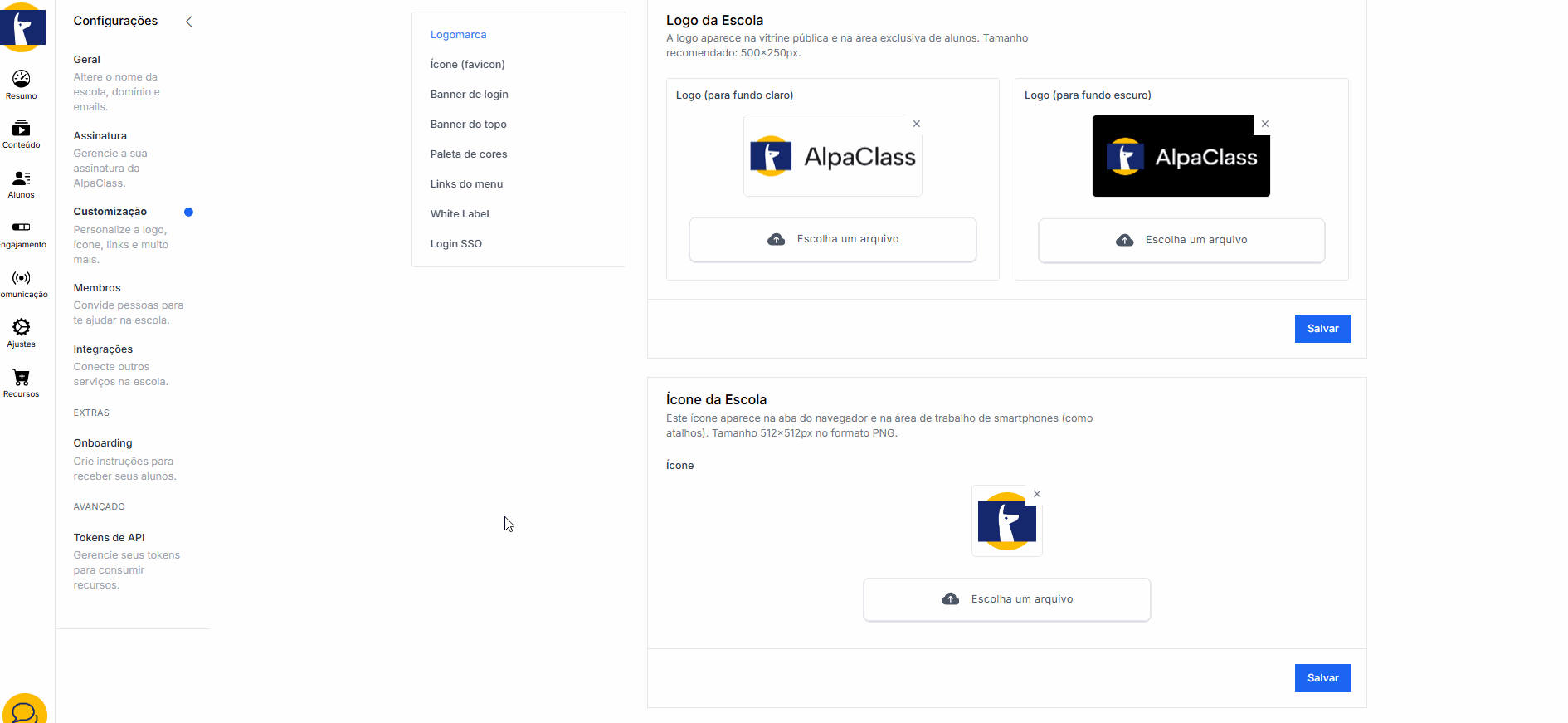This screenshot has height=723, width=1568.
Task: Open the chat support bubble
Action: 25,711
